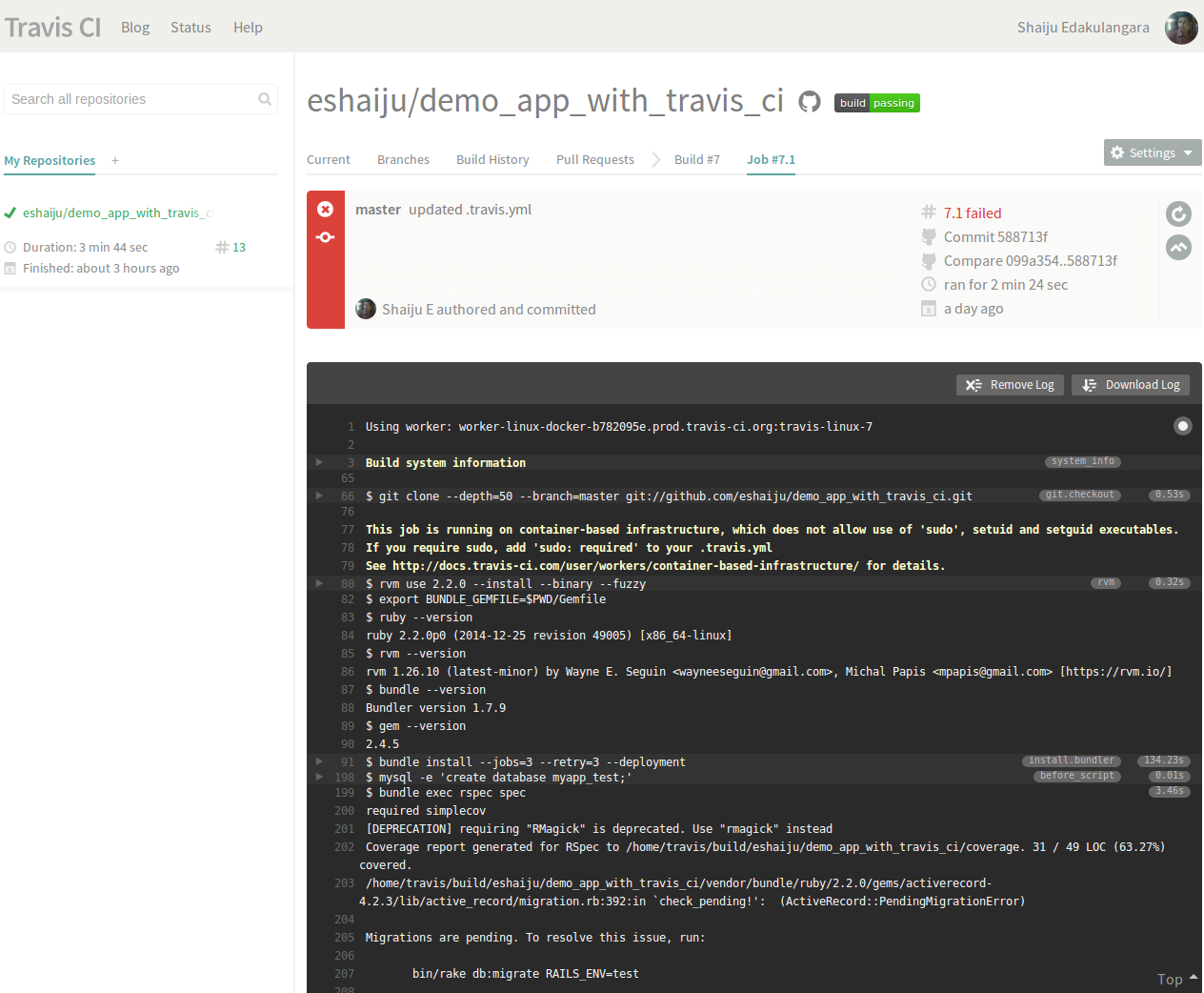Open Compare 099a354..588713f link
Image resolution: width=1204 pixels, height=993 pixels.
[1030, 261]
